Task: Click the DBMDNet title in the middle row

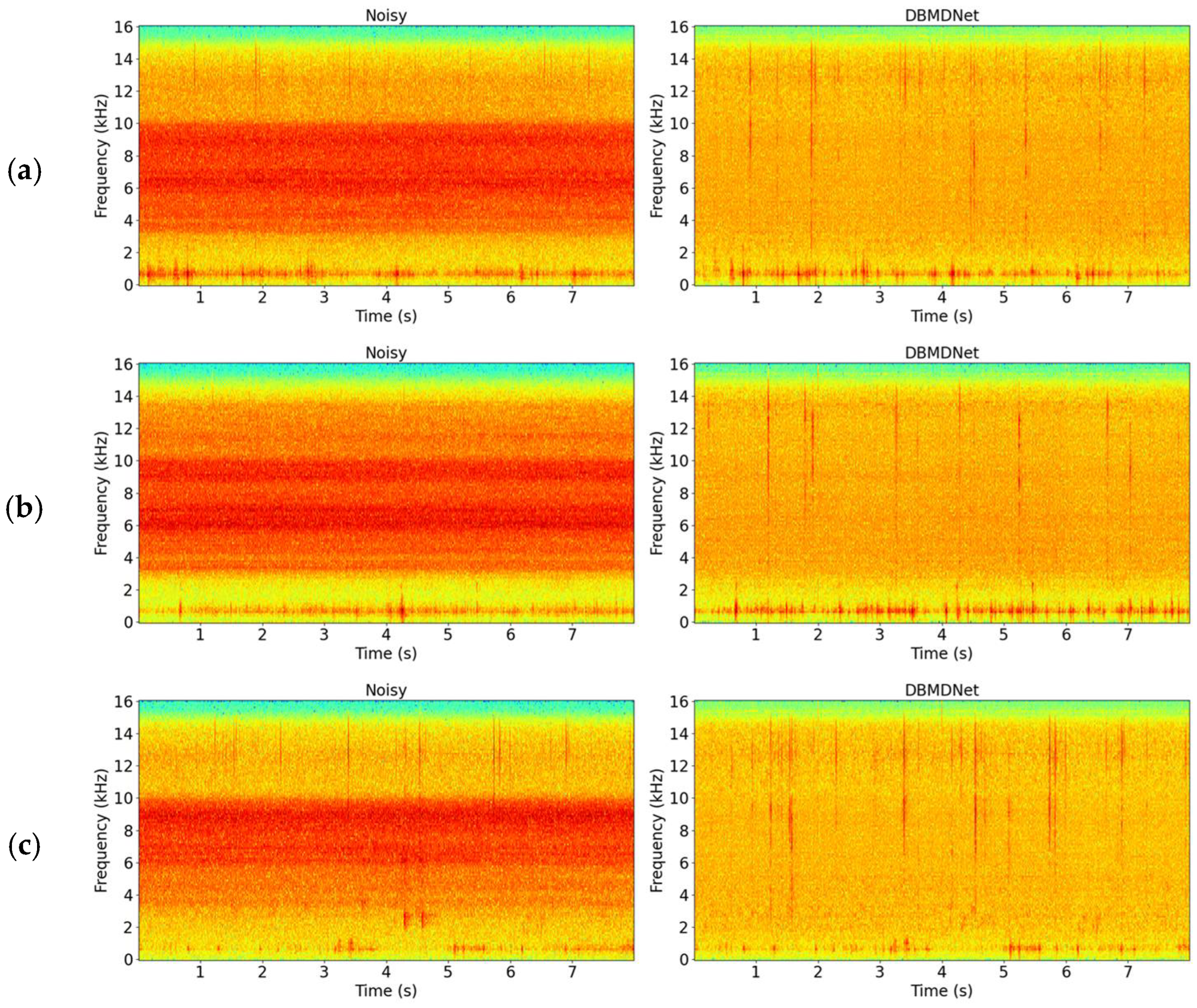Action: click(x=941, y=353)
